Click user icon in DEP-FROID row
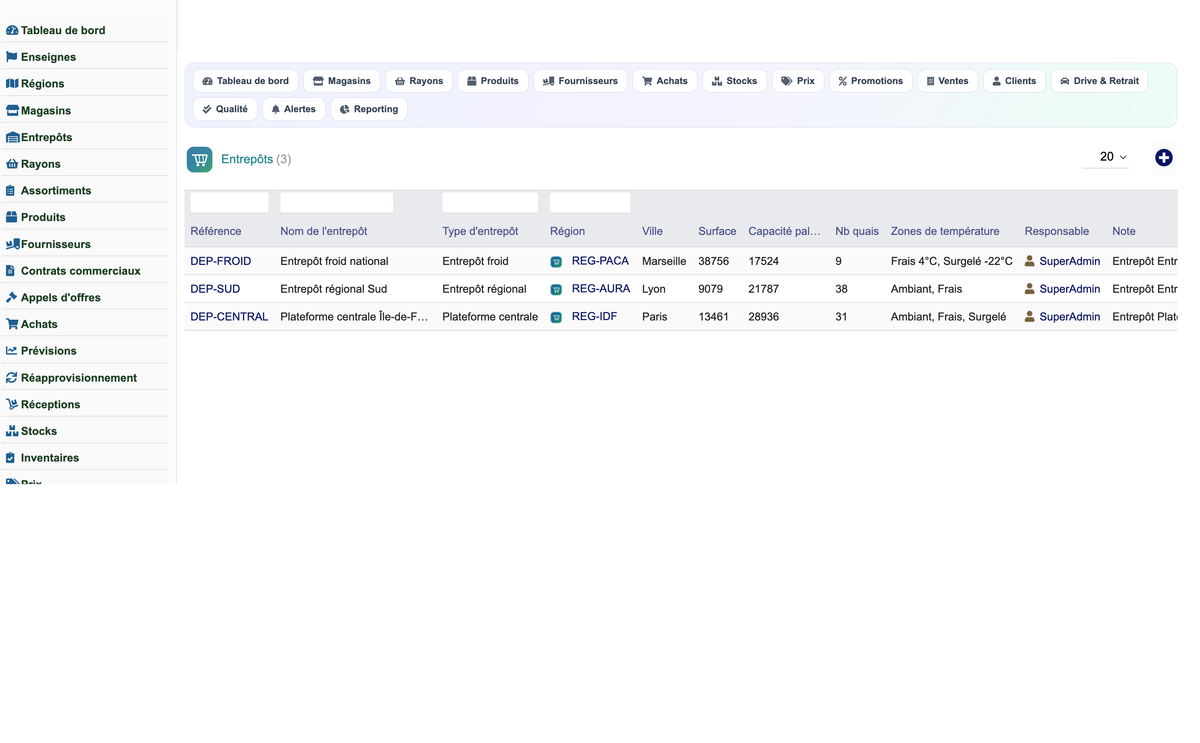The image size is (1200, 743). click(1030, 261)
